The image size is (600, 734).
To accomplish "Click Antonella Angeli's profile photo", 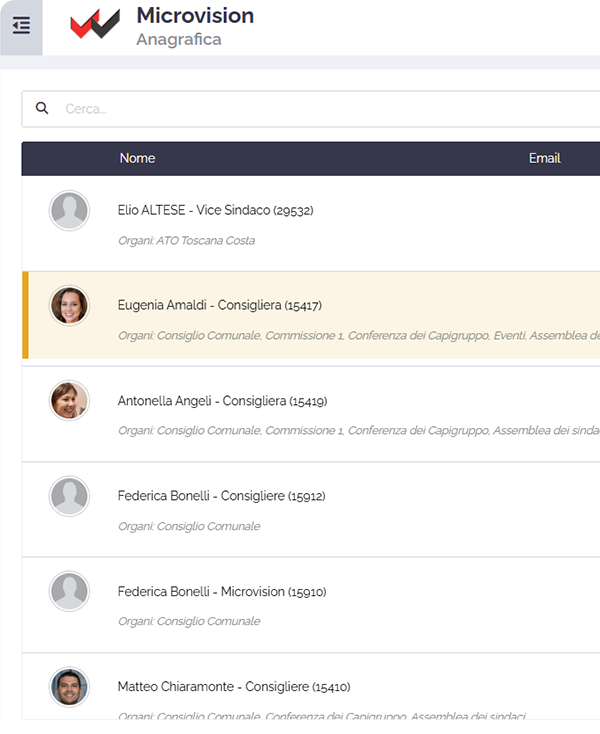I will [70, 401].
